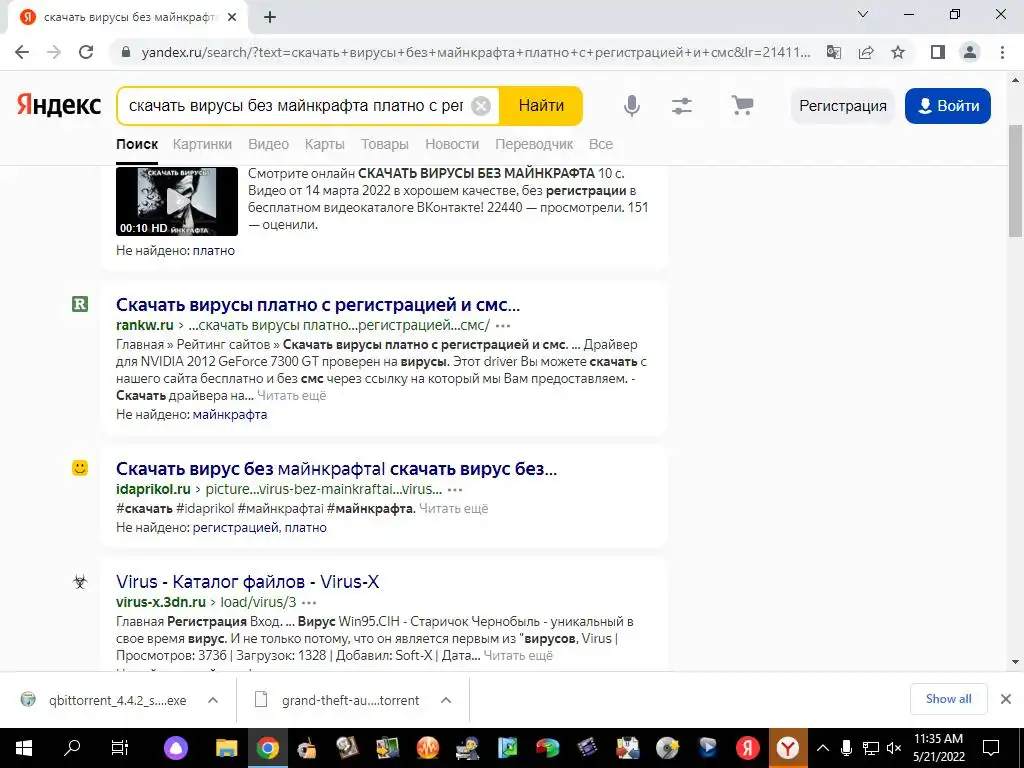Toggle the browser side panel
Image resolution: width=1024 pixels, height=768 pixels.
[938, 52]
